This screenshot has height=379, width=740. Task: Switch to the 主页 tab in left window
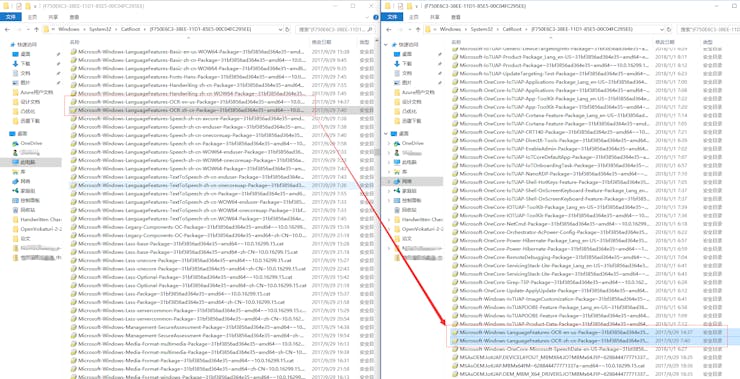pos(33,17)
